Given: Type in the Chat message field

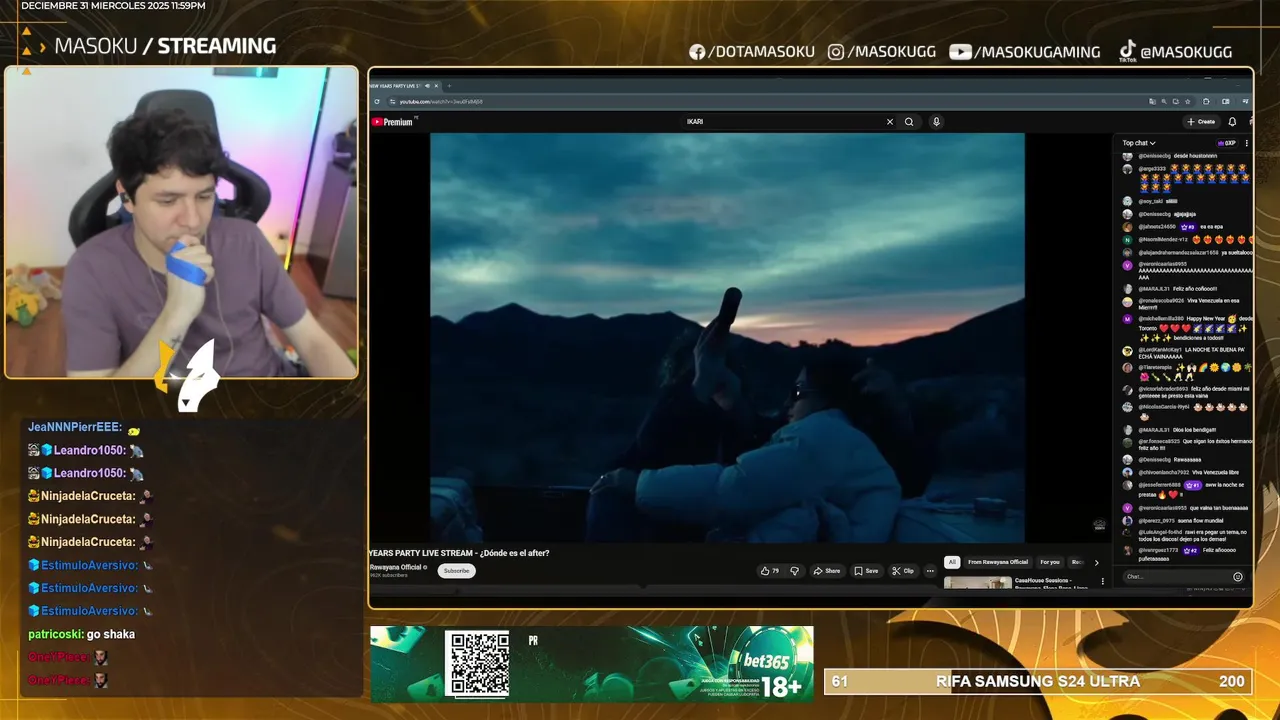Looking at the screenshot, I should pyautogui.click(x=1176, y=577).
